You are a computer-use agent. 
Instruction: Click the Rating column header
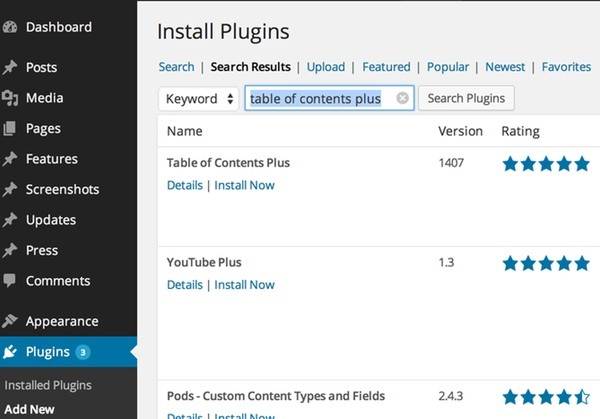point(520,132)
